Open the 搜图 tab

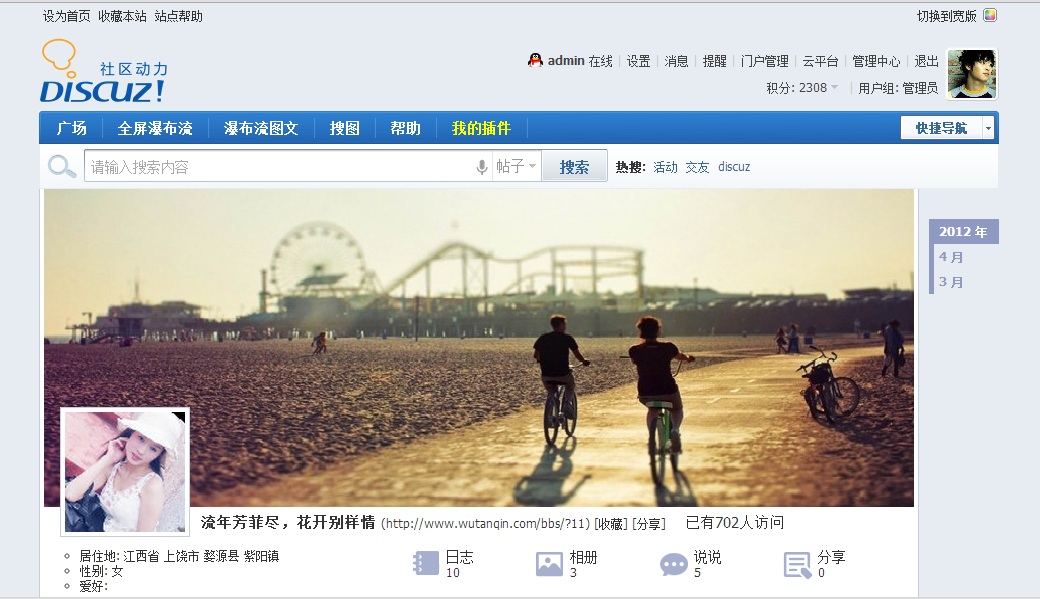click(344, 128)
